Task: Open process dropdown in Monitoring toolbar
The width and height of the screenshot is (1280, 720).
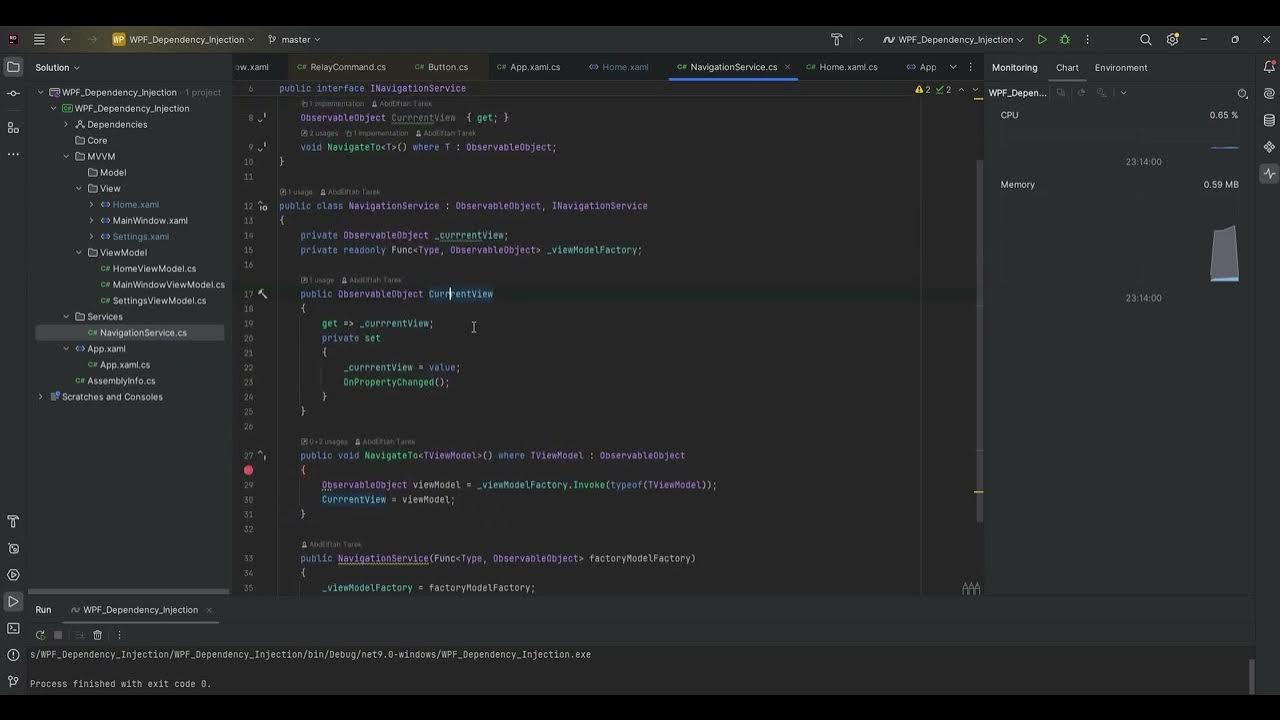Action: 1123,93
